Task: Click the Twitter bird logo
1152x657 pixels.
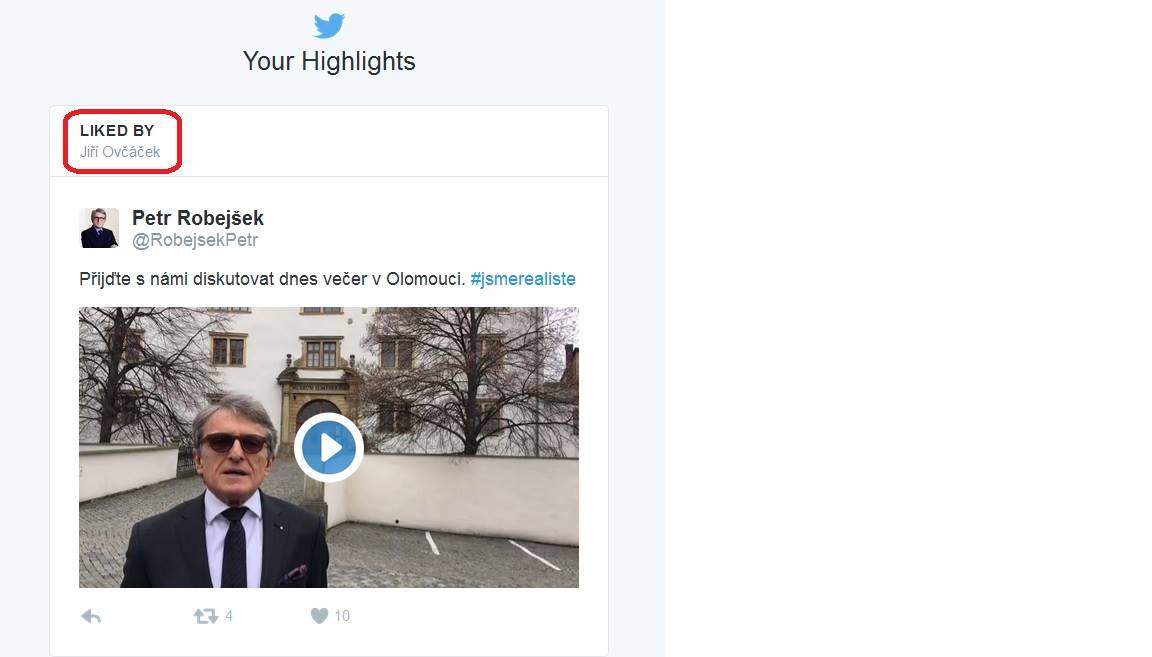Action: (329, 26)
